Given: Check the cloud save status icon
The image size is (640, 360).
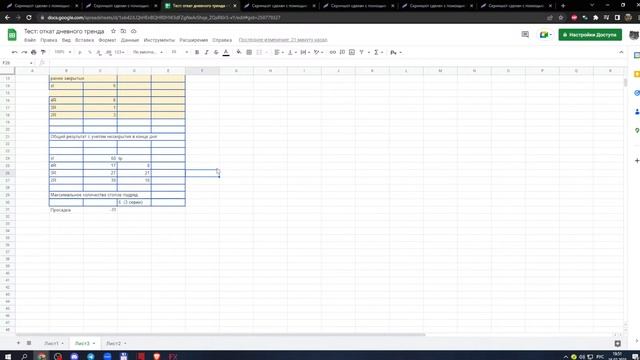Looking at the screenshot, I should point(133,31).
